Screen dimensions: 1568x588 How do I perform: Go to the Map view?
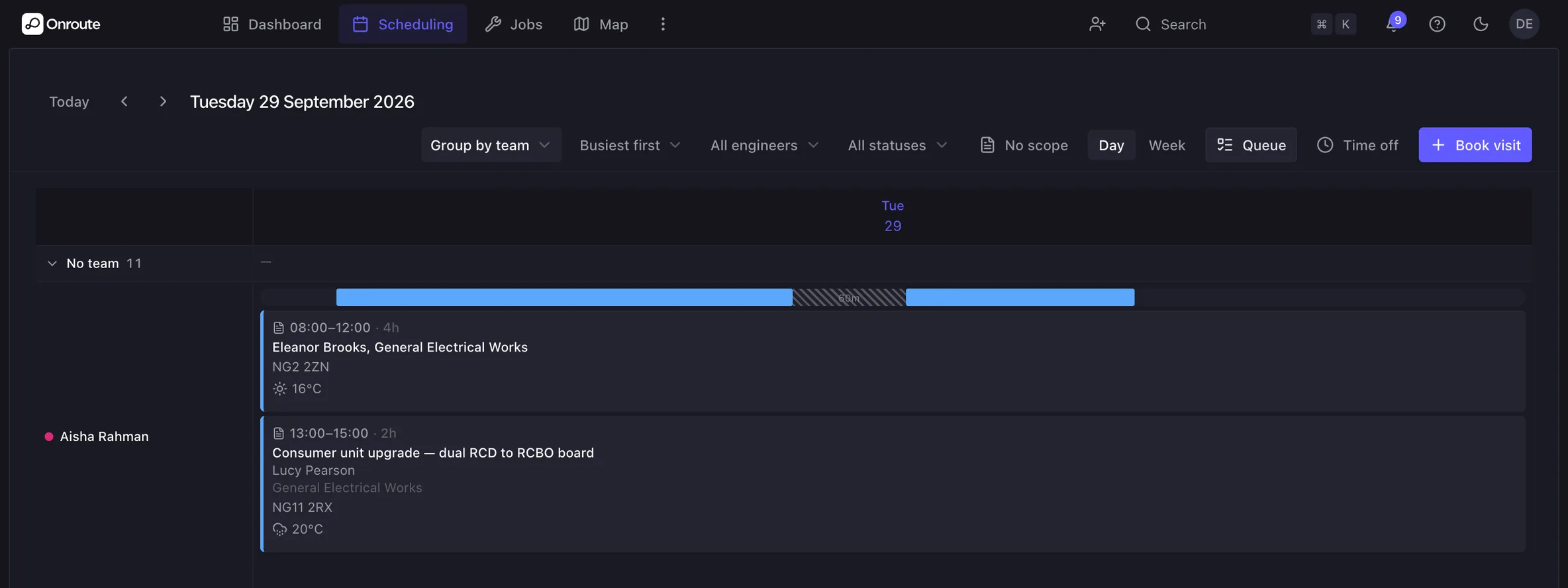pos(601,24)
